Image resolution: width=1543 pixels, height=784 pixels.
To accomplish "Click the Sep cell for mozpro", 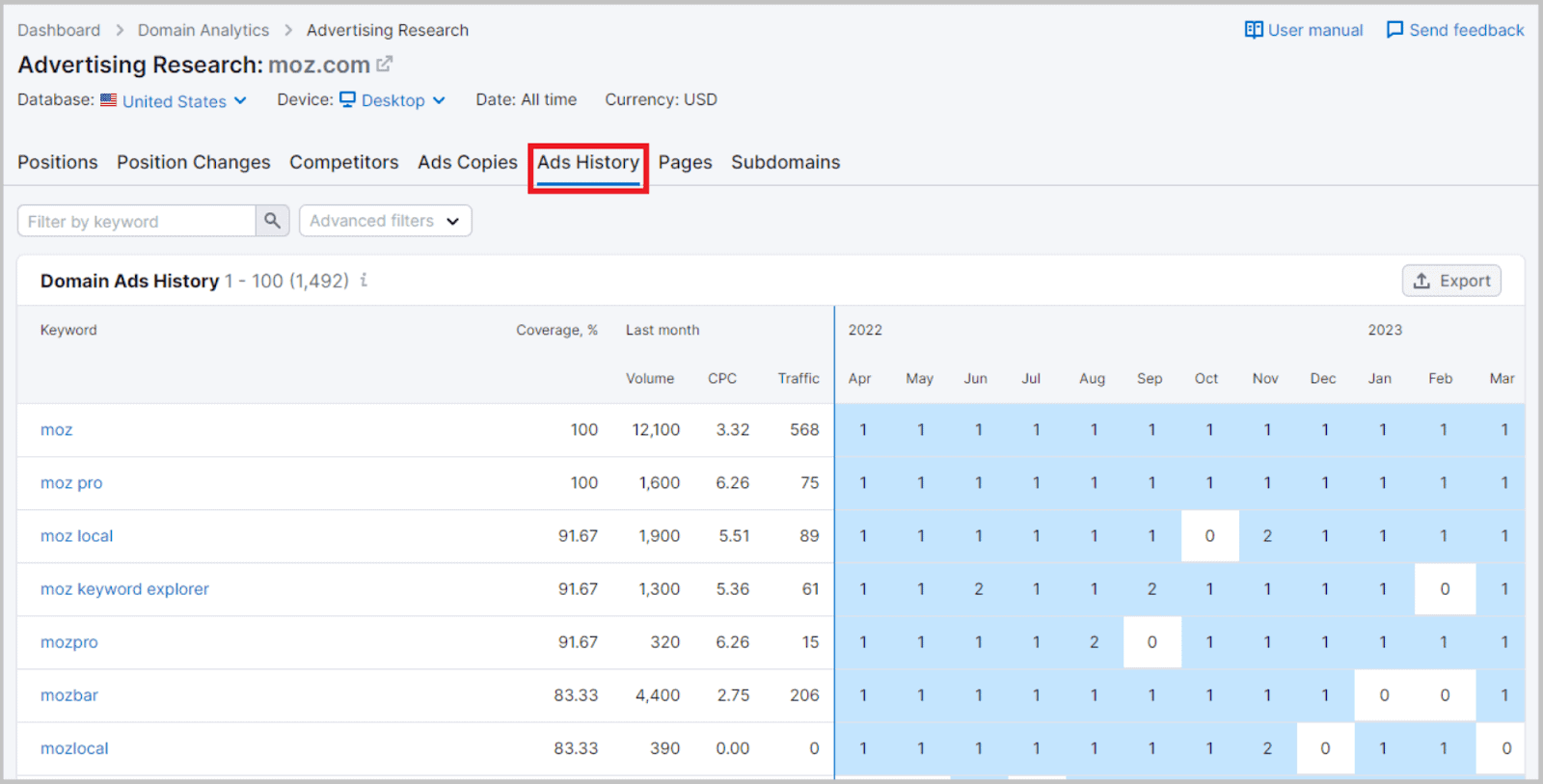I will point(1152,642).
